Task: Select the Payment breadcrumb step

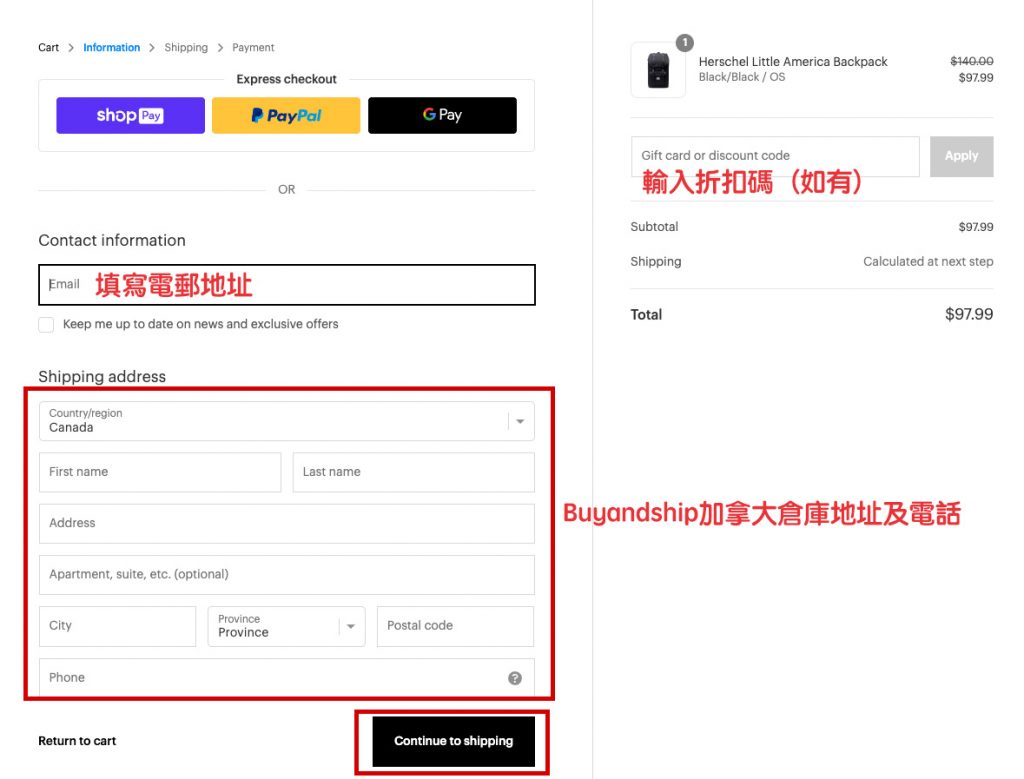Action: [253, 48]
